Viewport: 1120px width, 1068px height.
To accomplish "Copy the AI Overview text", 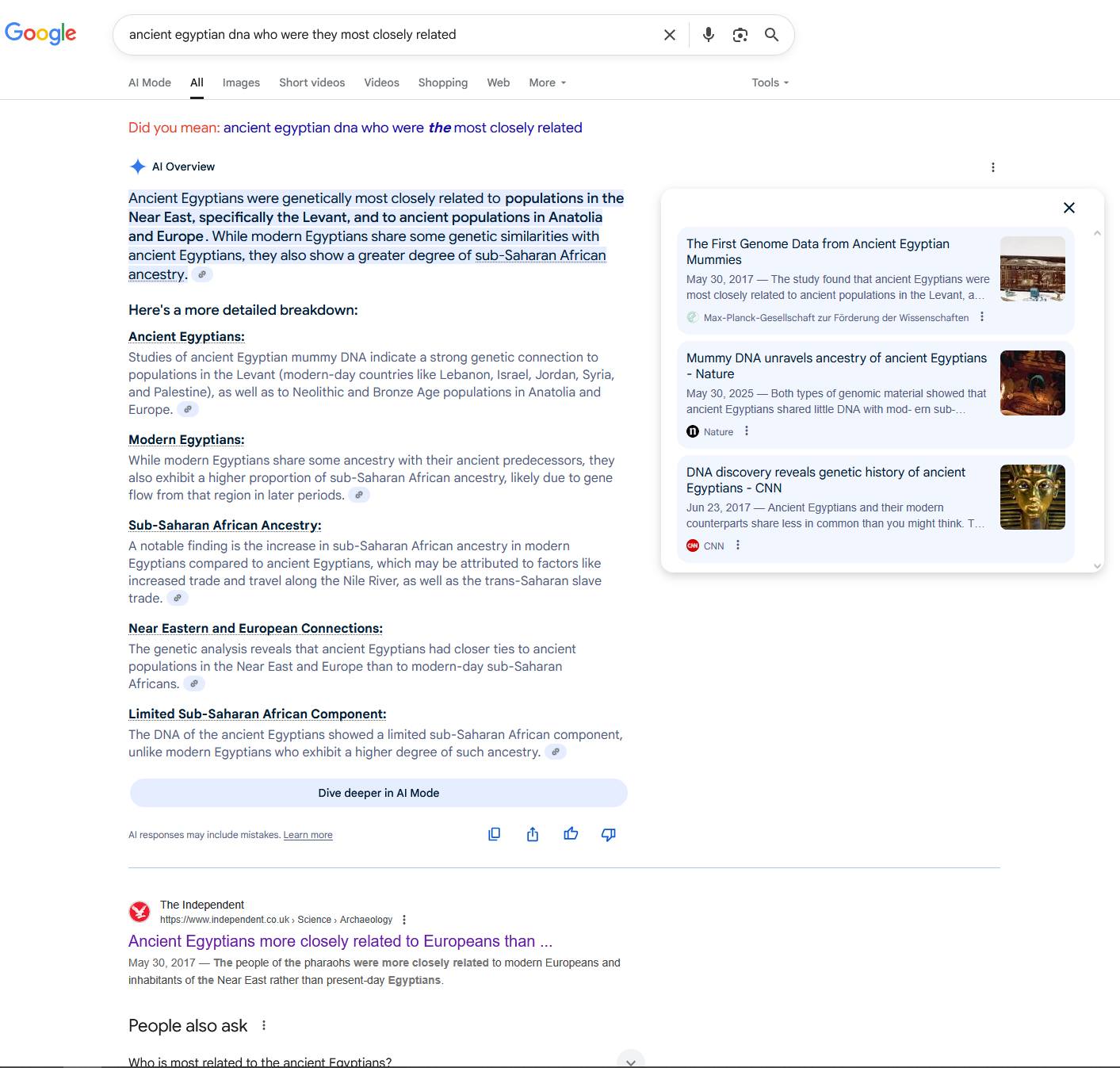I will click(494, 834).
